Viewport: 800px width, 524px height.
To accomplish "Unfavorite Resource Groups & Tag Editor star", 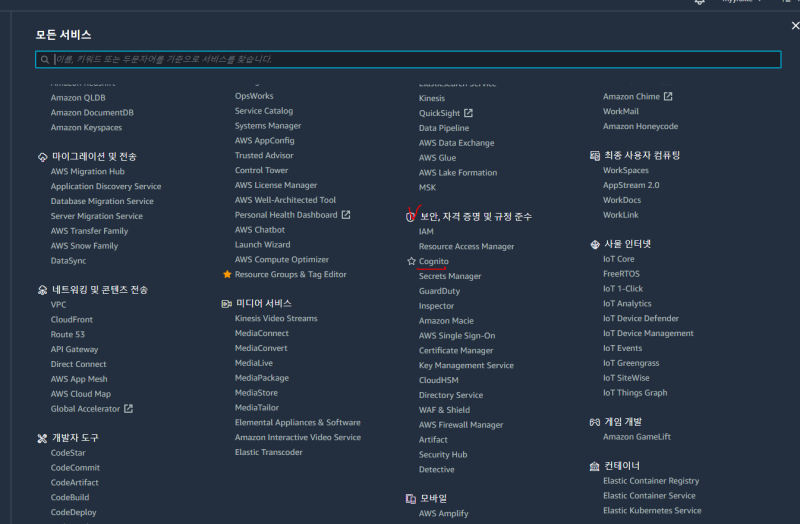I will click(x=227, y=274).
